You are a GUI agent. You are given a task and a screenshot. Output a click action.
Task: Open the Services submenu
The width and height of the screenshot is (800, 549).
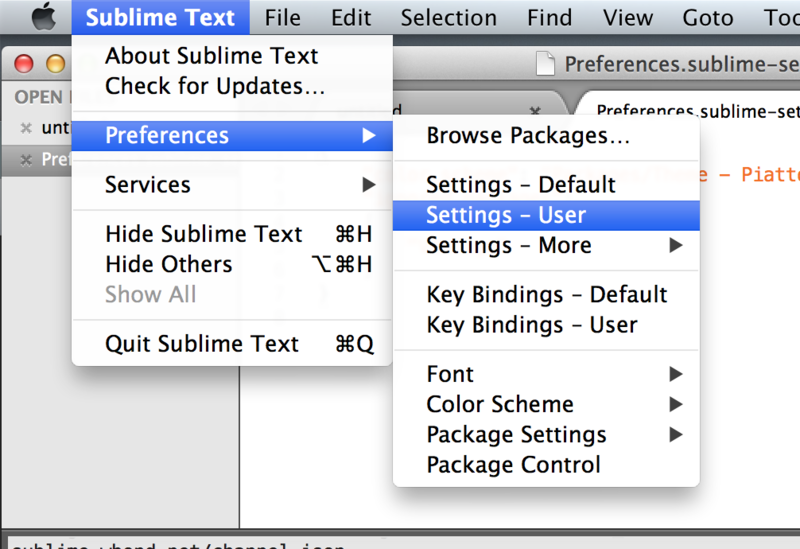coord(232,184)
